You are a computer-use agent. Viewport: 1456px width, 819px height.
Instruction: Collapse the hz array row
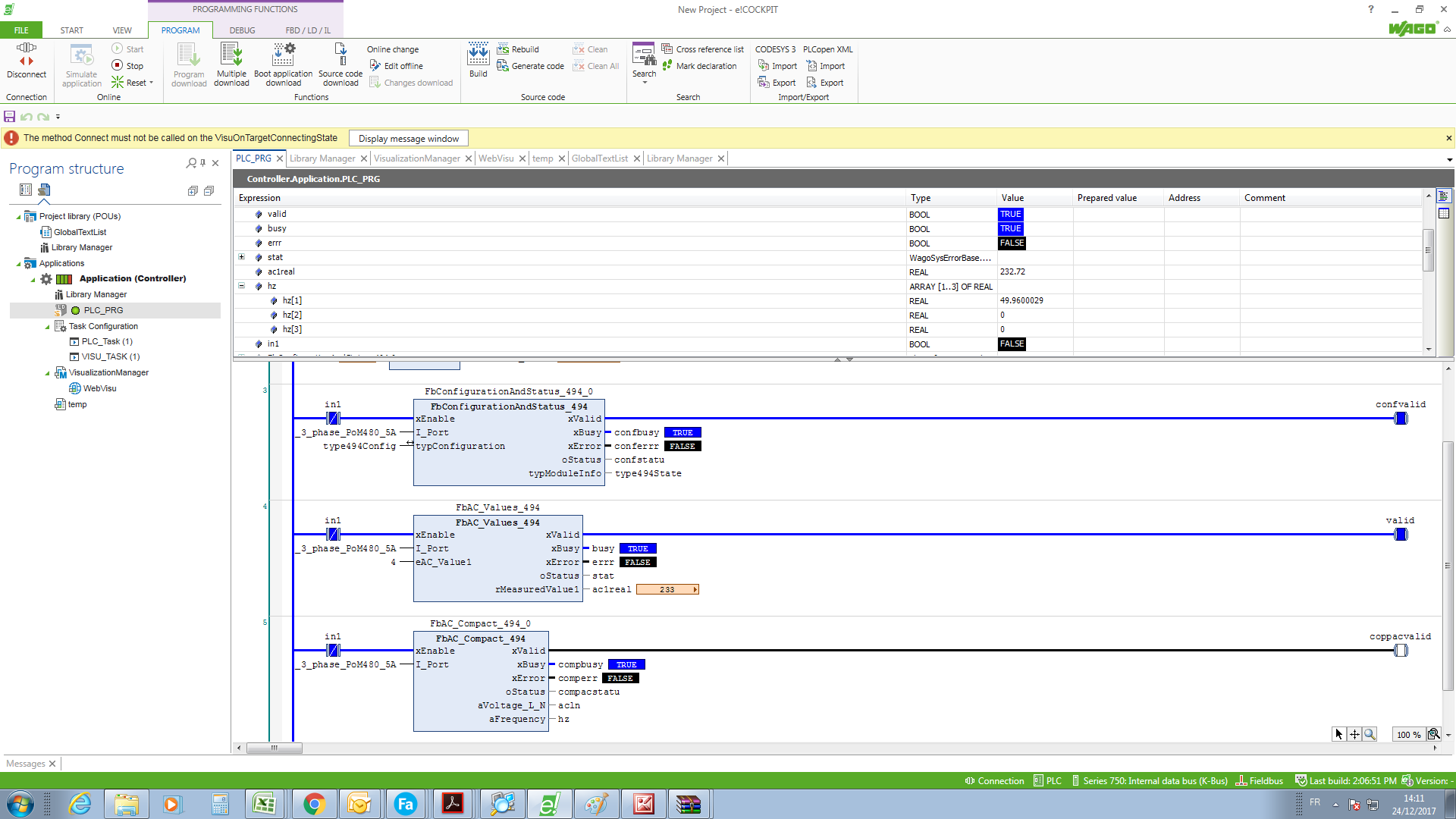point(242,286)
